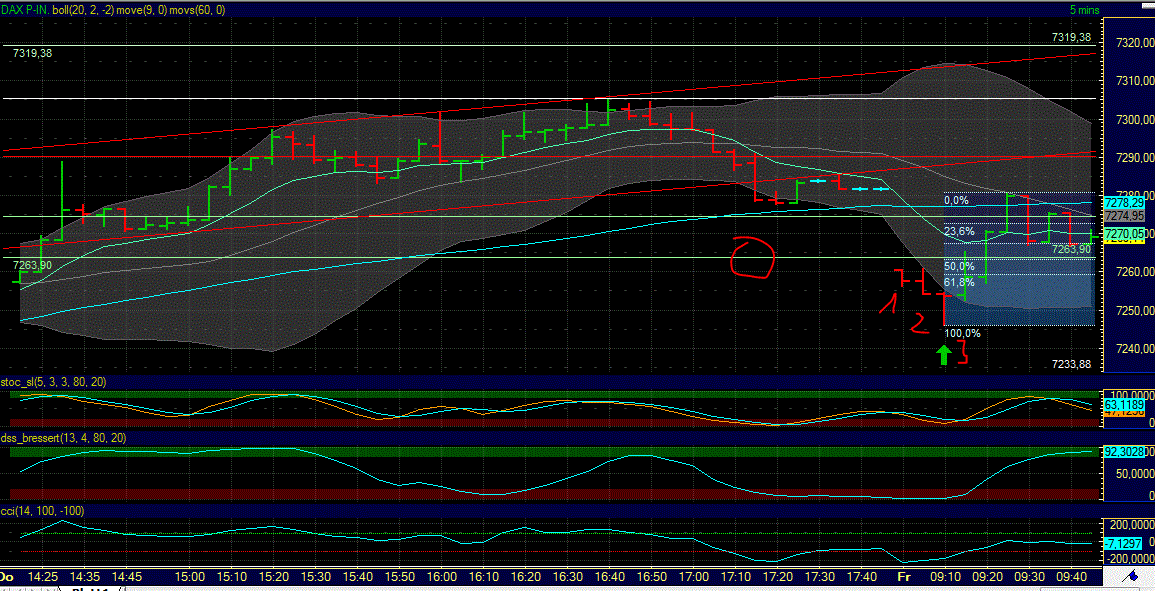Click the 100.0% Fibonacci level label
The image size is (1155, 591).
coord(963,333)
